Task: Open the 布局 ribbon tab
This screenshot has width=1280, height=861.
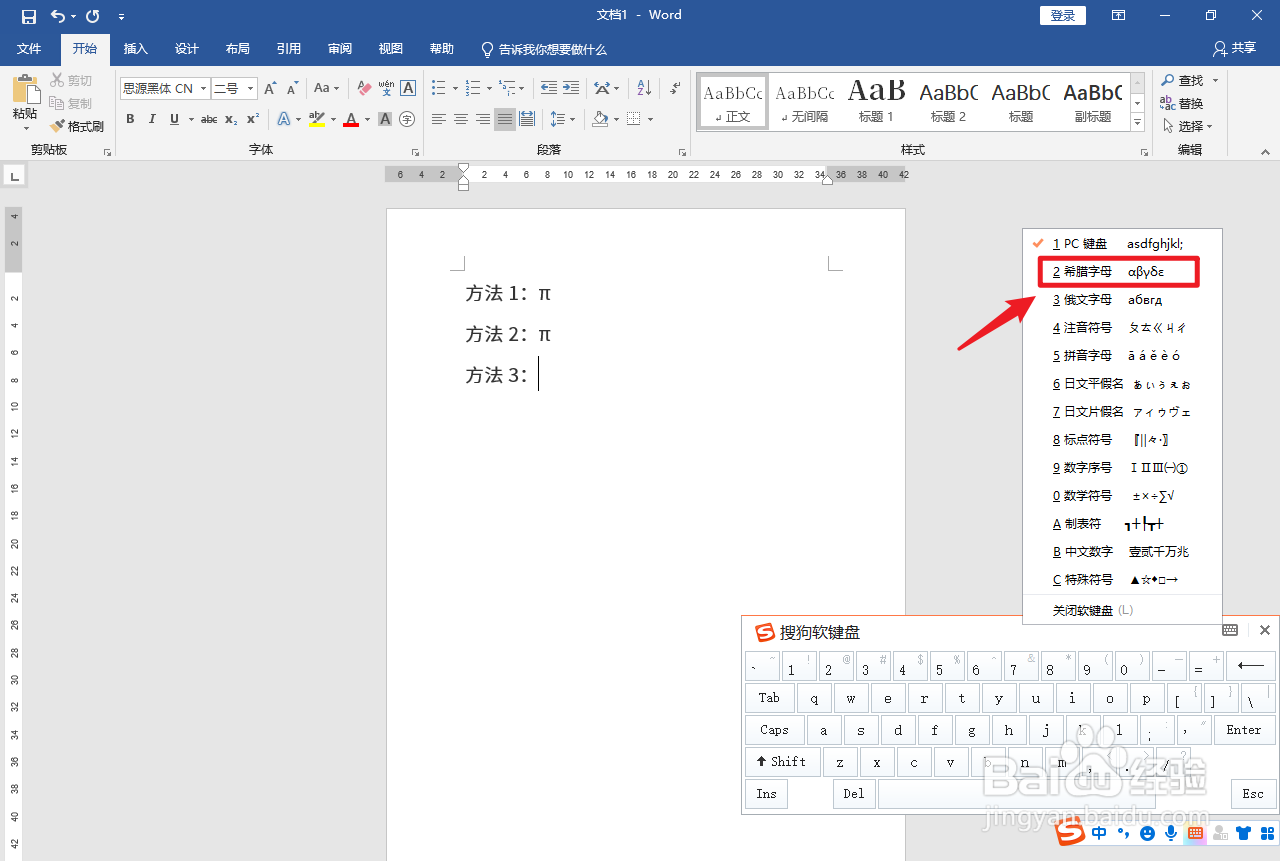Action: point(238,49)
